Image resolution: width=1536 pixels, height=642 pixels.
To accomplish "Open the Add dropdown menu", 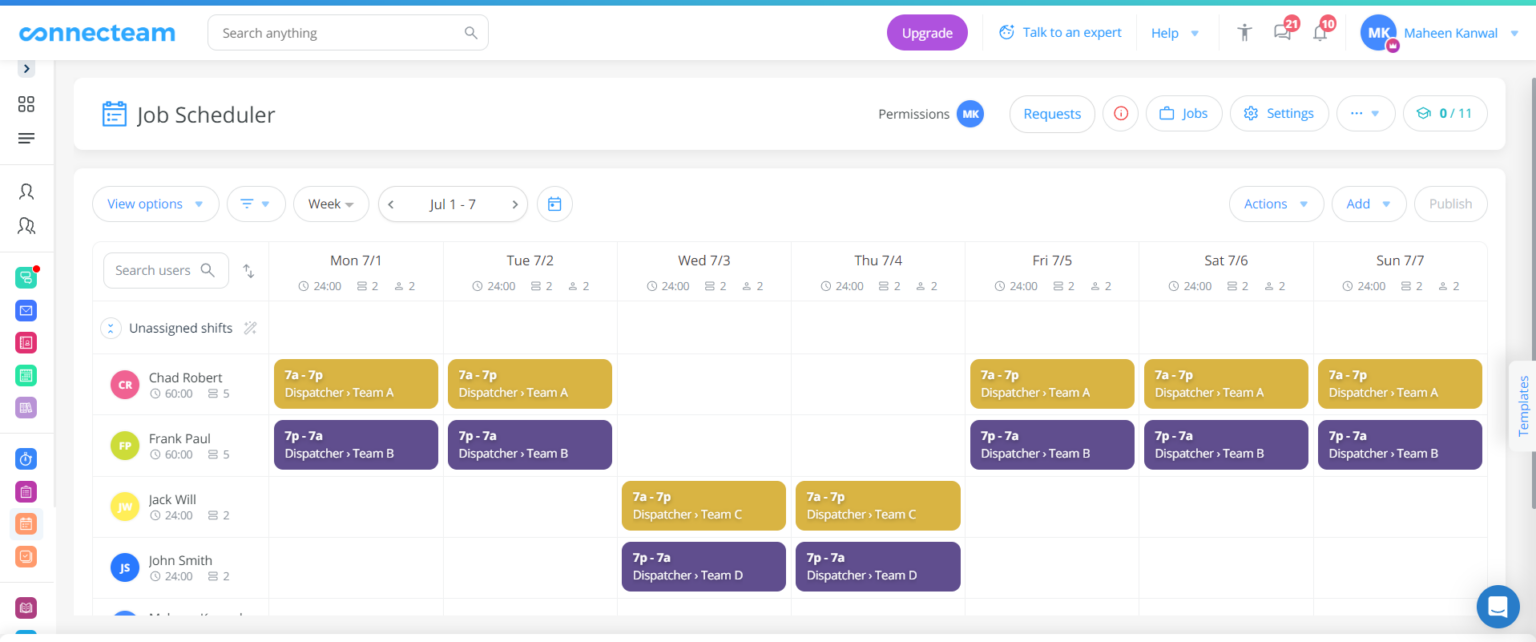I will tap(1369, 203).
